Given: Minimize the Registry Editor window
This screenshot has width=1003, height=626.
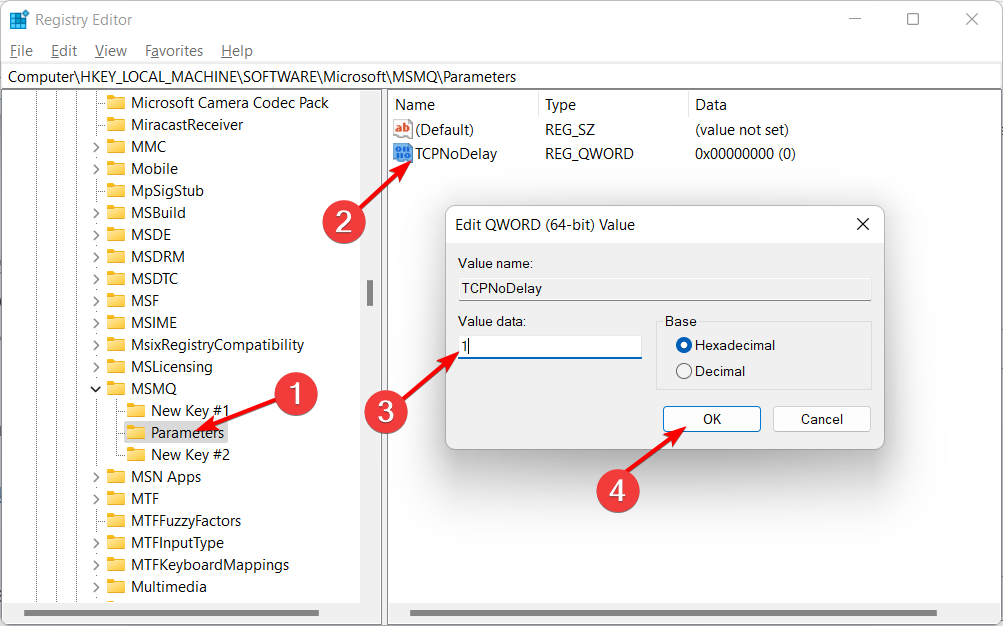Looking at the screenshot, I should click(x=855, y=19).
